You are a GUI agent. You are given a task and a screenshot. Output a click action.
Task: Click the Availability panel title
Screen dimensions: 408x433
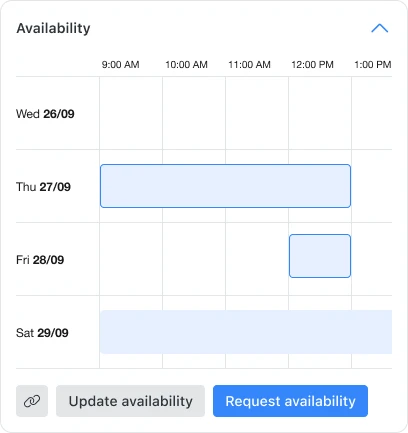(53, 28)
